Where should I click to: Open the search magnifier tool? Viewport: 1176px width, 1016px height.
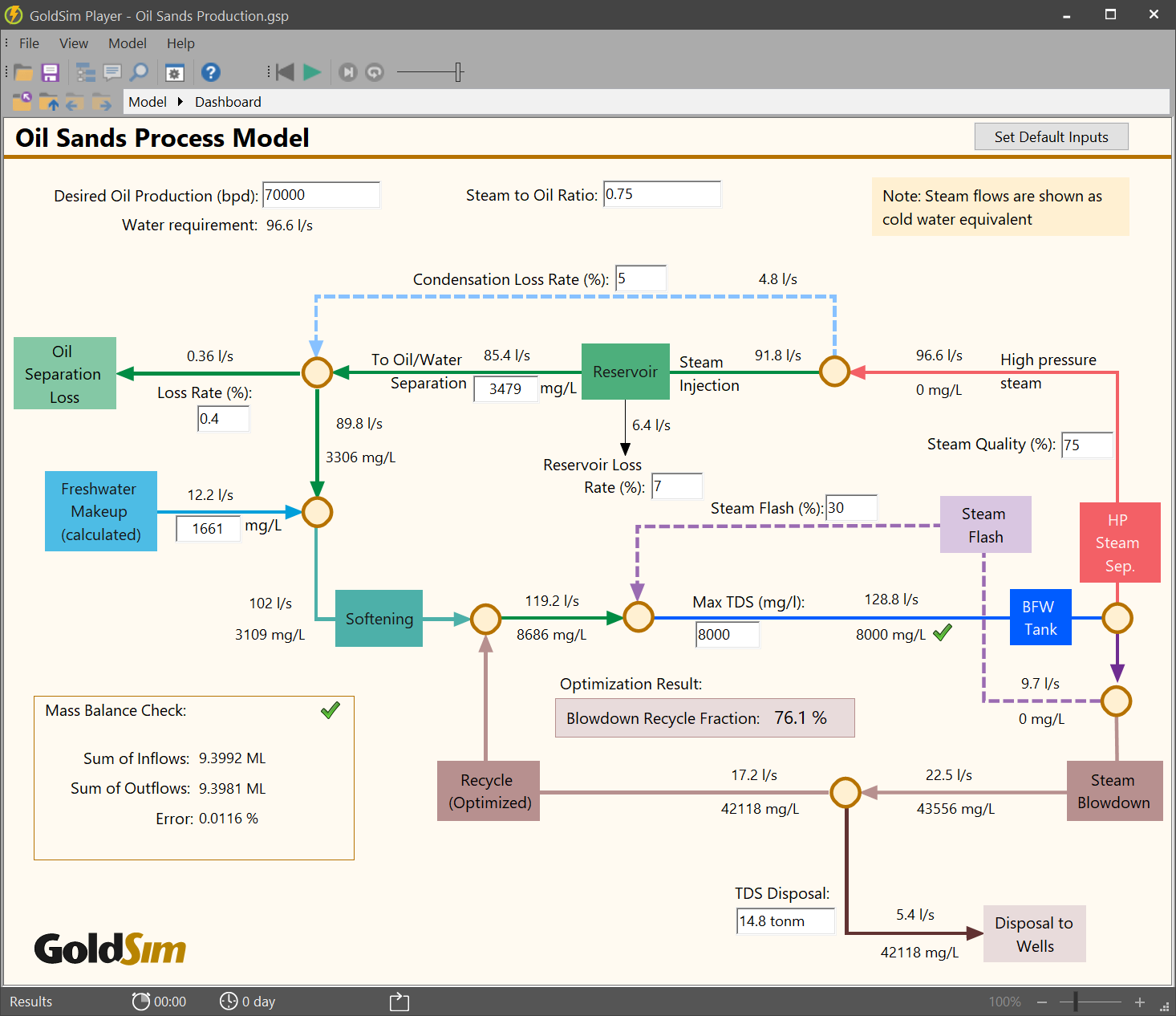[x=140, y=71]
